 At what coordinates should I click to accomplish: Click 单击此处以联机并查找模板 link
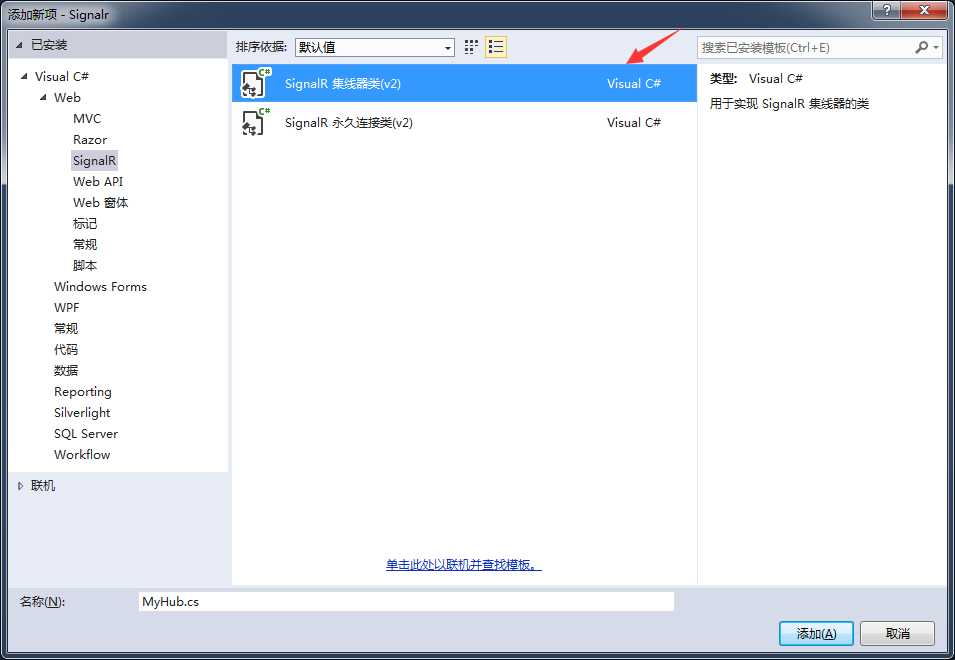coord(463,565)
